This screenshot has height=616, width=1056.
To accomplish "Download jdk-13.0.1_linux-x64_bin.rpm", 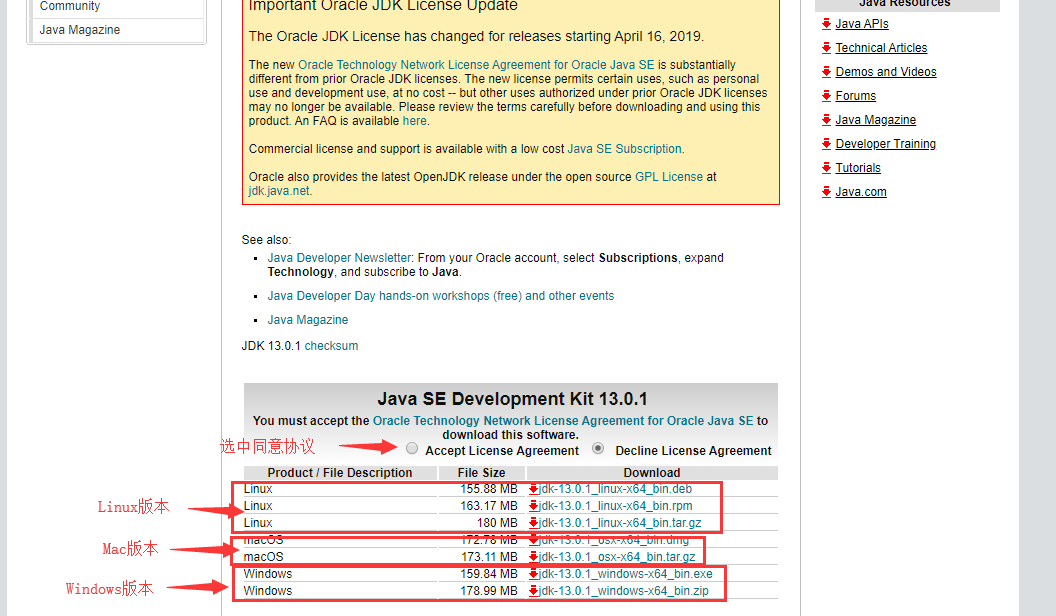I will coord(616,506).
